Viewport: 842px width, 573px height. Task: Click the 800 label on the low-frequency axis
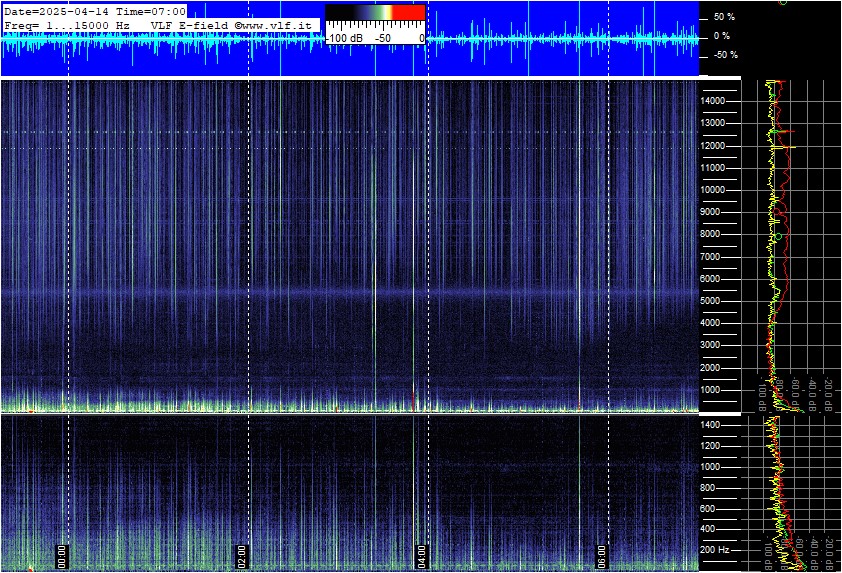pyautogui.click(x=708, y=488)
